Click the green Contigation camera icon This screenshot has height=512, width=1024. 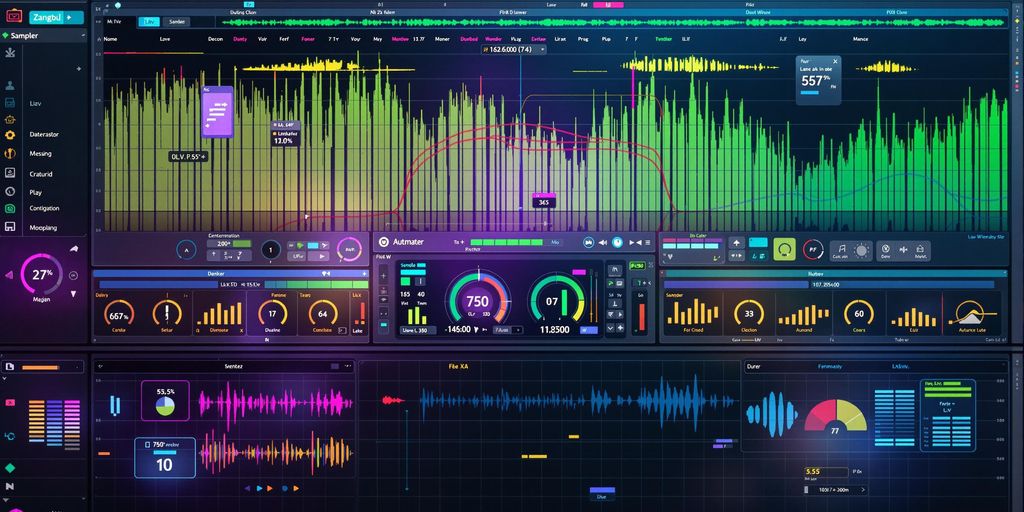(x=10, y=208)
